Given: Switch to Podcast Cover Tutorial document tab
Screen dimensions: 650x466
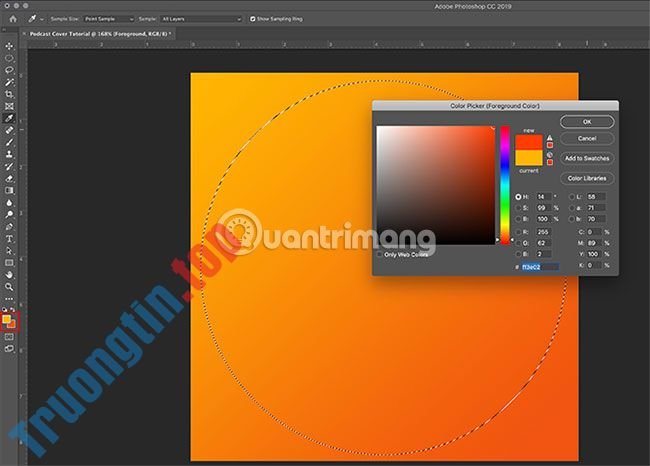Looking at the screenshot, I should click(99, 34).
